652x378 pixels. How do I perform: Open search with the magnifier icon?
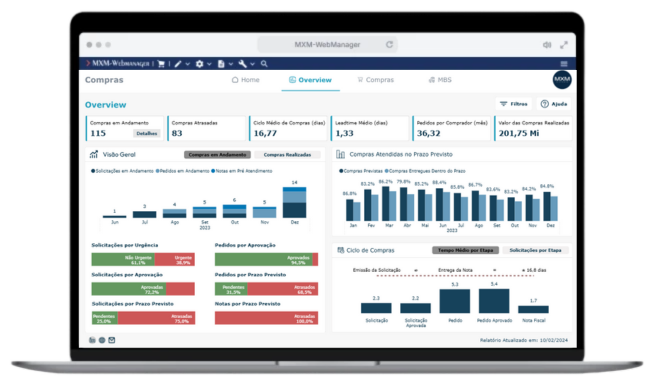264,64
